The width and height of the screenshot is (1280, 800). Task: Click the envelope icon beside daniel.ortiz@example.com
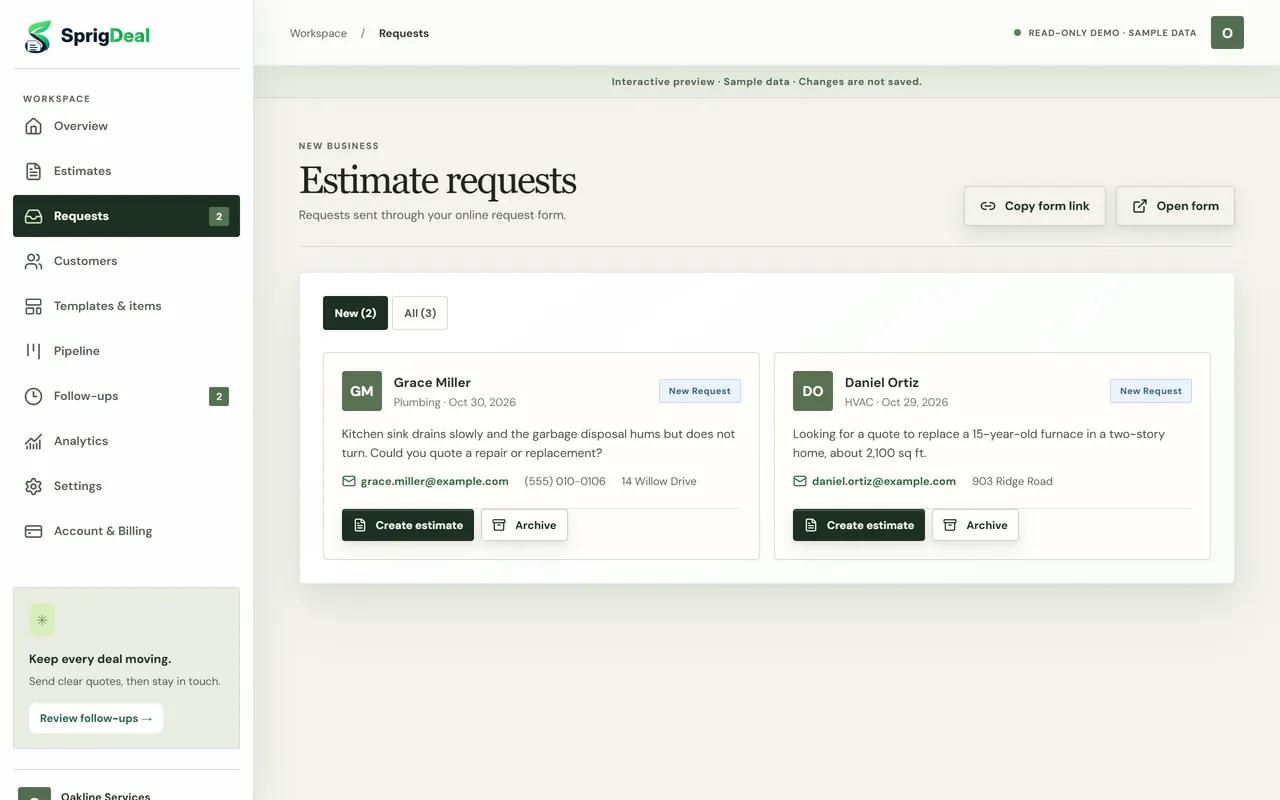point(800,481)
